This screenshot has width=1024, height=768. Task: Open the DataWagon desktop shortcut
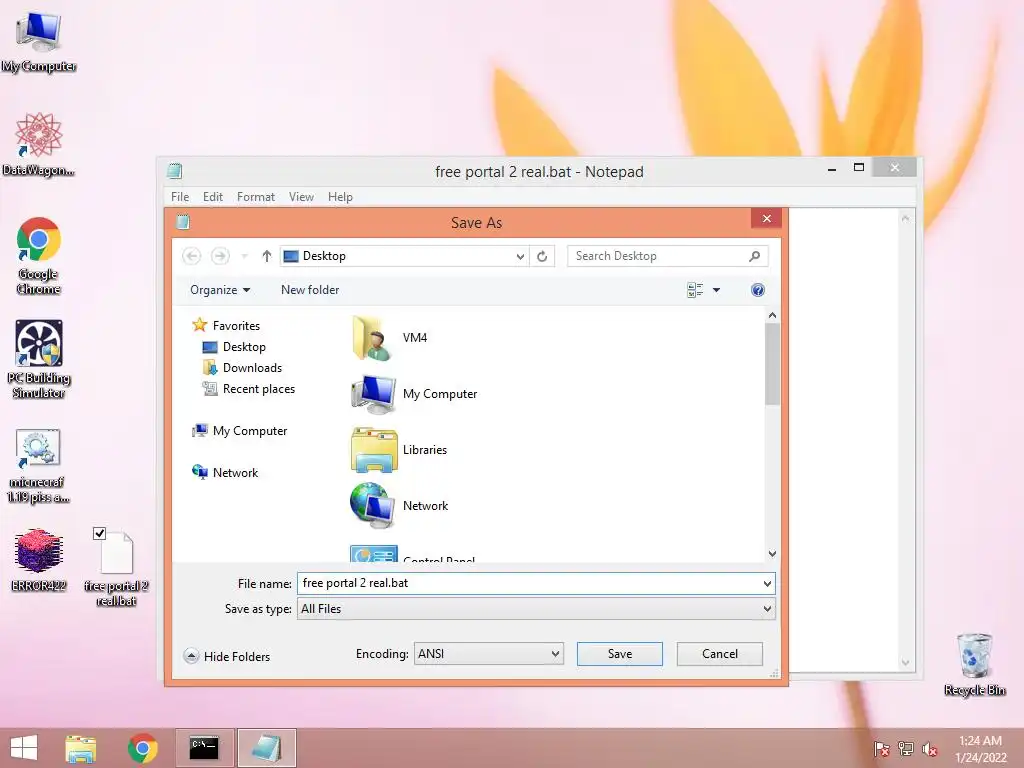pos(39,144)
